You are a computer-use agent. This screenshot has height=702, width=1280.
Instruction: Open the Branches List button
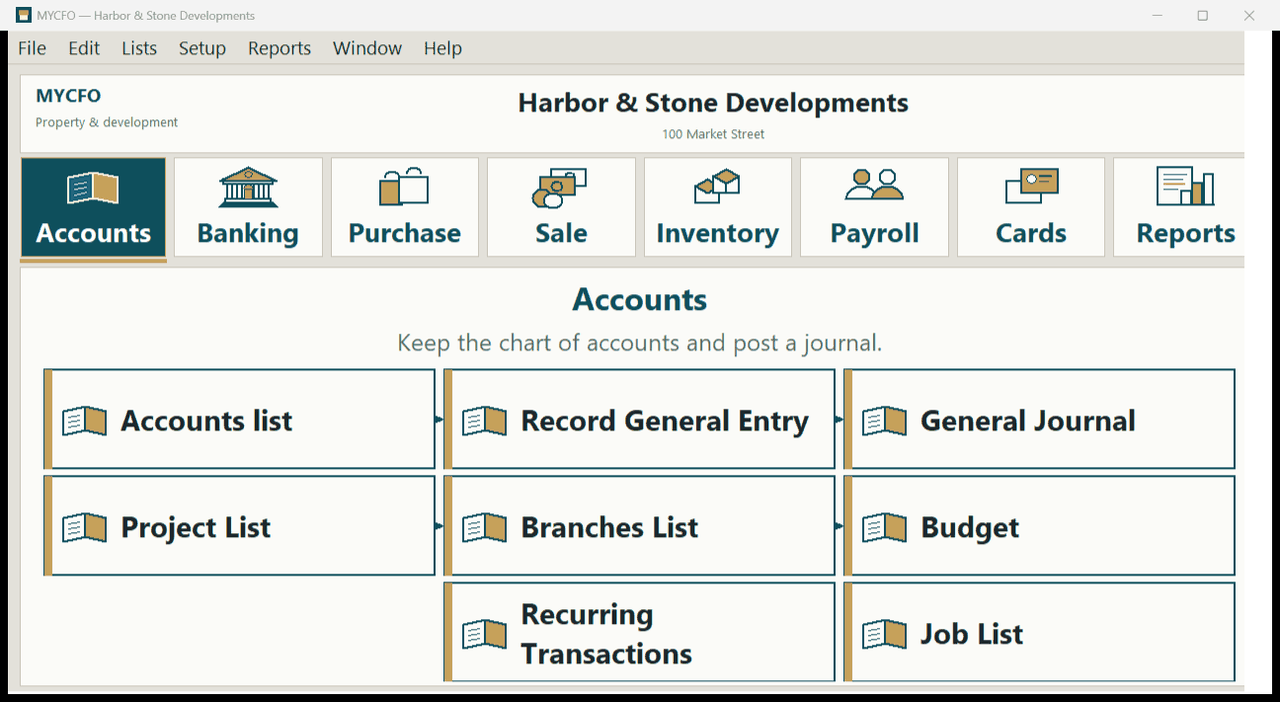coord(640,526)
